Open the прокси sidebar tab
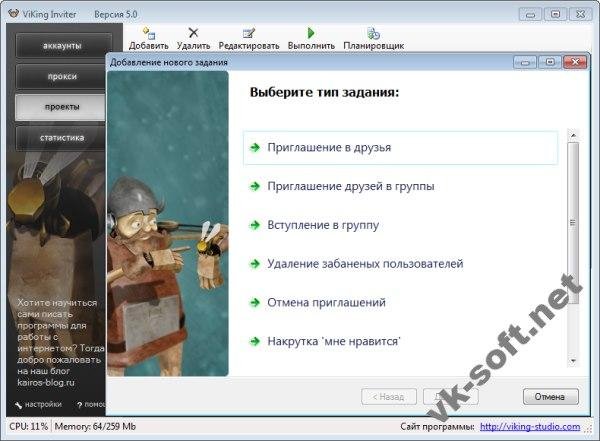Viewport: 600px width, 441px height. tap(61, 77)
